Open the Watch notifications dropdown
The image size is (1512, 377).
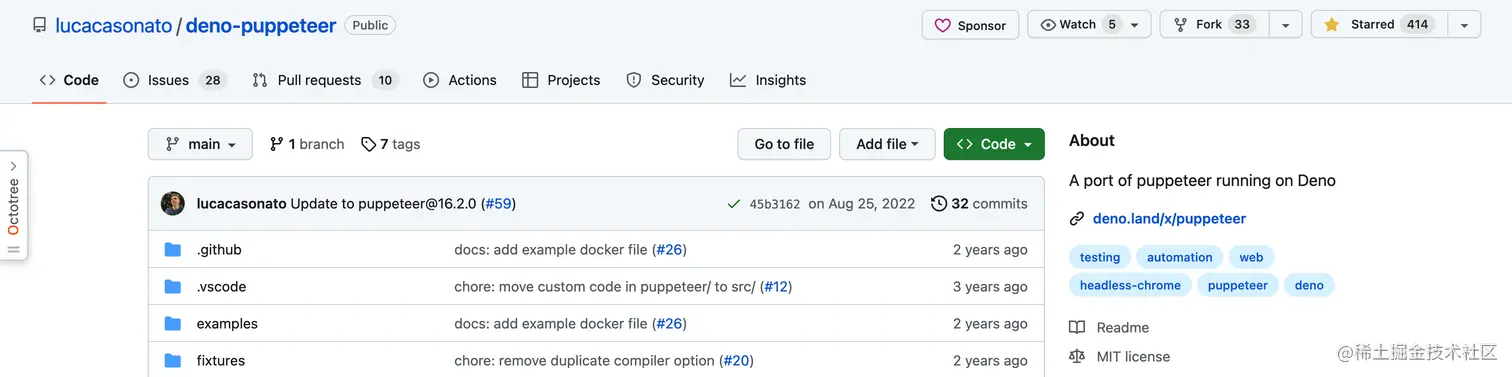(1089, 25)
